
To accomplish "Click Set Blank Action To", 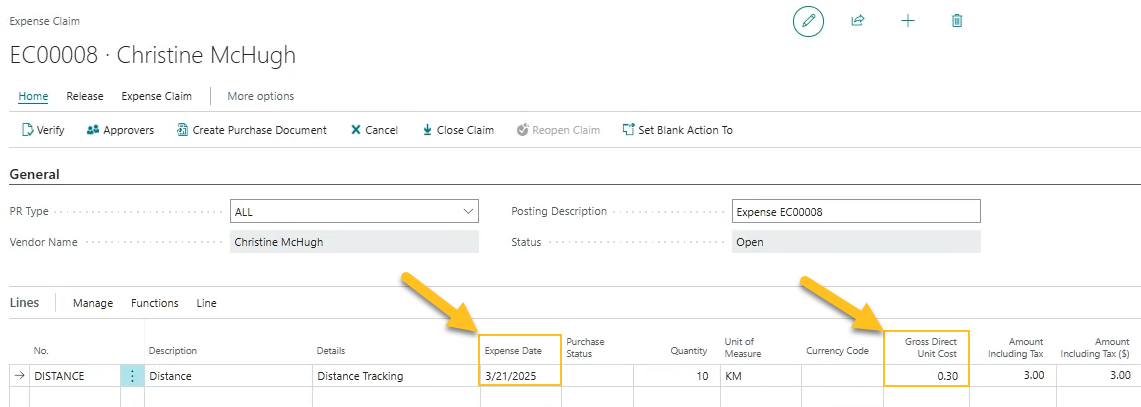I will coord(677,130).
